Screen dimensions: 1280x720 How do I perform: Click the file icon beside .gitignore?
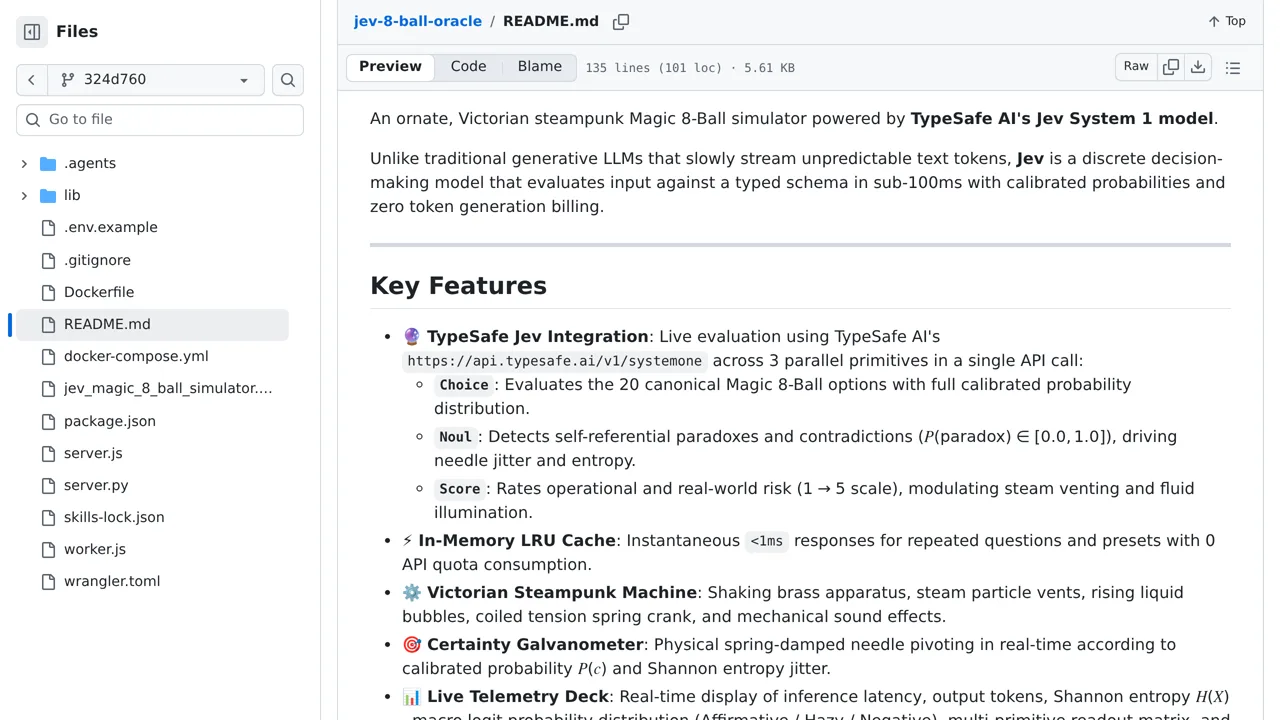pos(48,260)
